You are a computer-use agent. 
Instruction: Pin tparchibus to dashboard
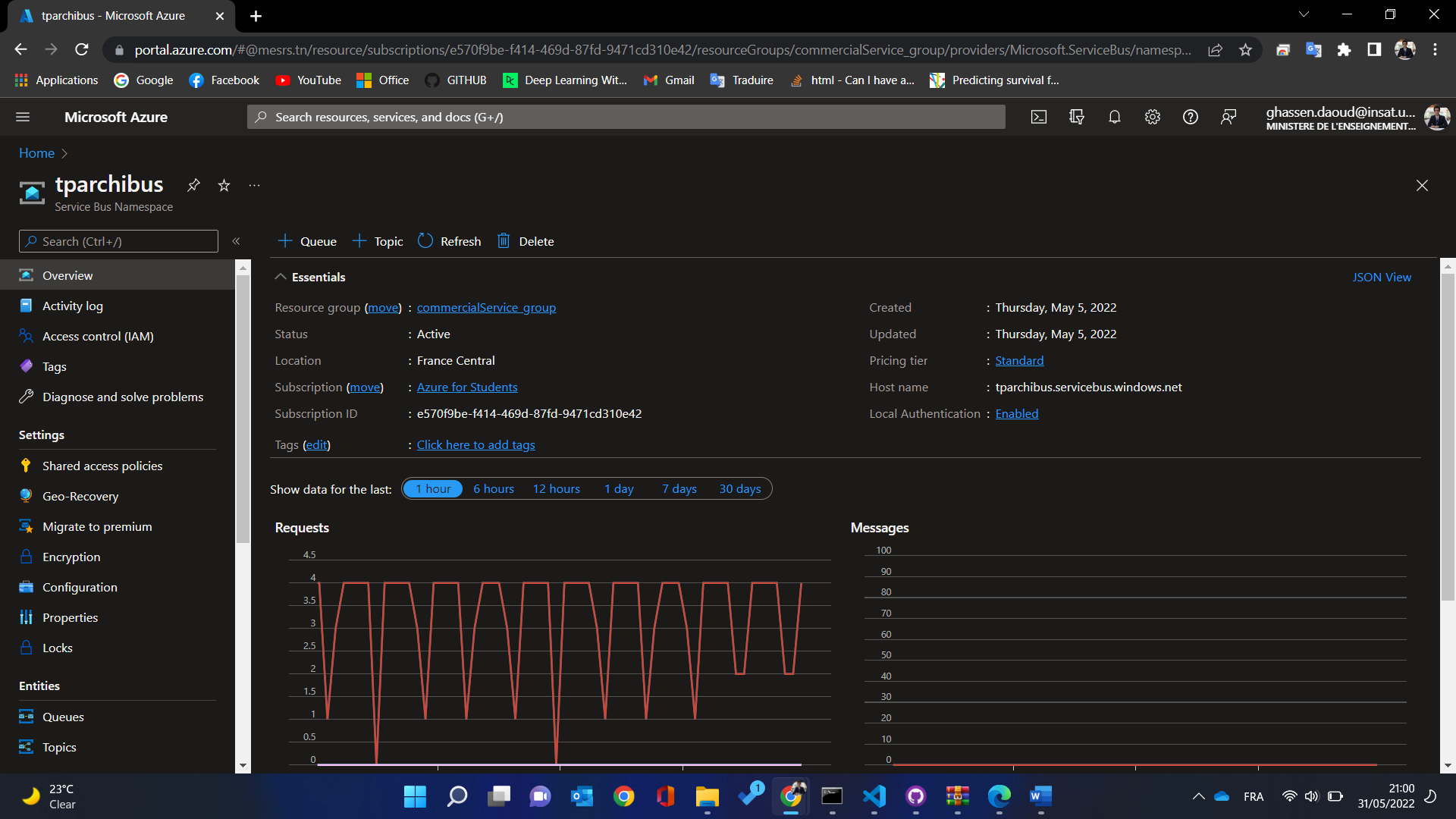(x=193, y=185)
